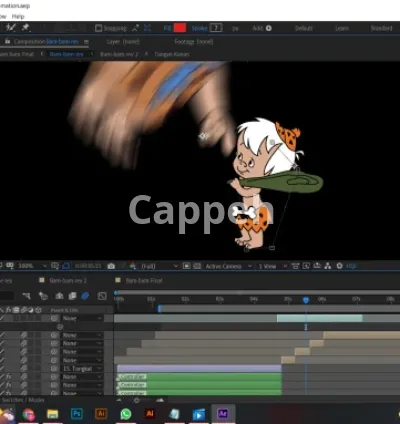Click the blue snap collapse icon beside Snapping
The width and height of the screenshot is (400, 424).
(x=147, y=28)
